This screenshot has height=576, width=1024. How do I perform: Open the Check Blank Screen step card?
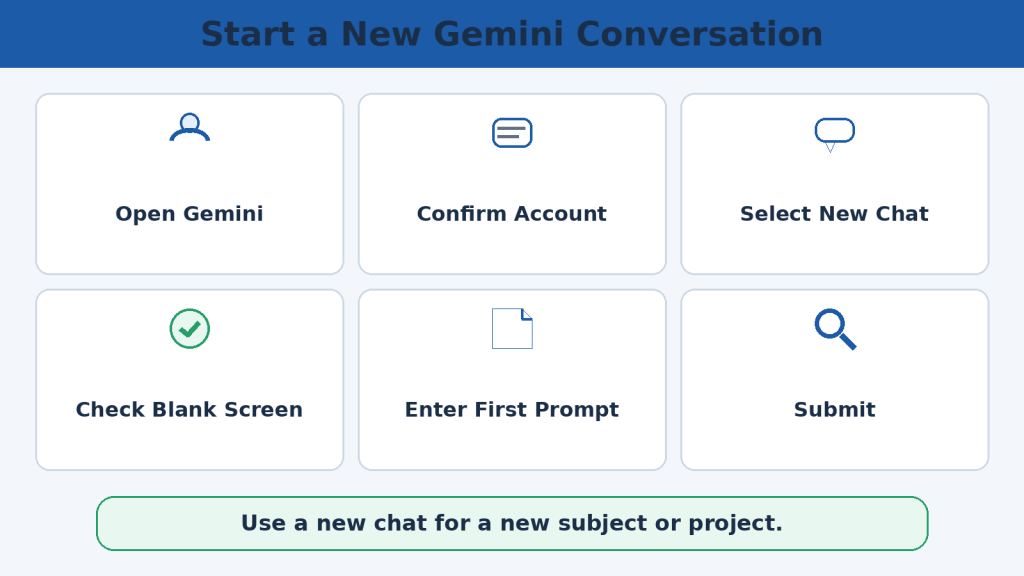(189, 380)
